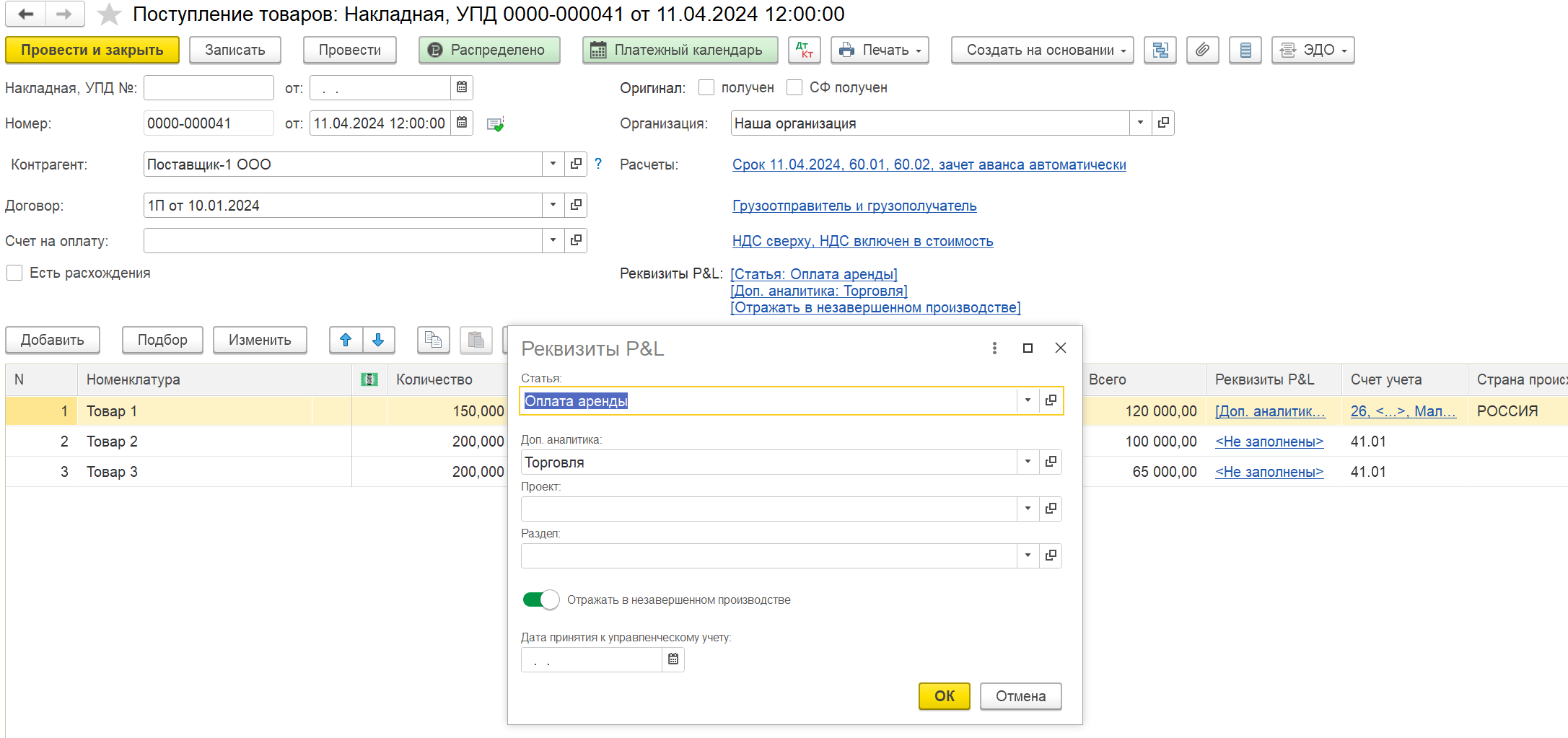1568x738 pixels.
Task: Open Статья element form in dialog
Action: point(1051,400)
